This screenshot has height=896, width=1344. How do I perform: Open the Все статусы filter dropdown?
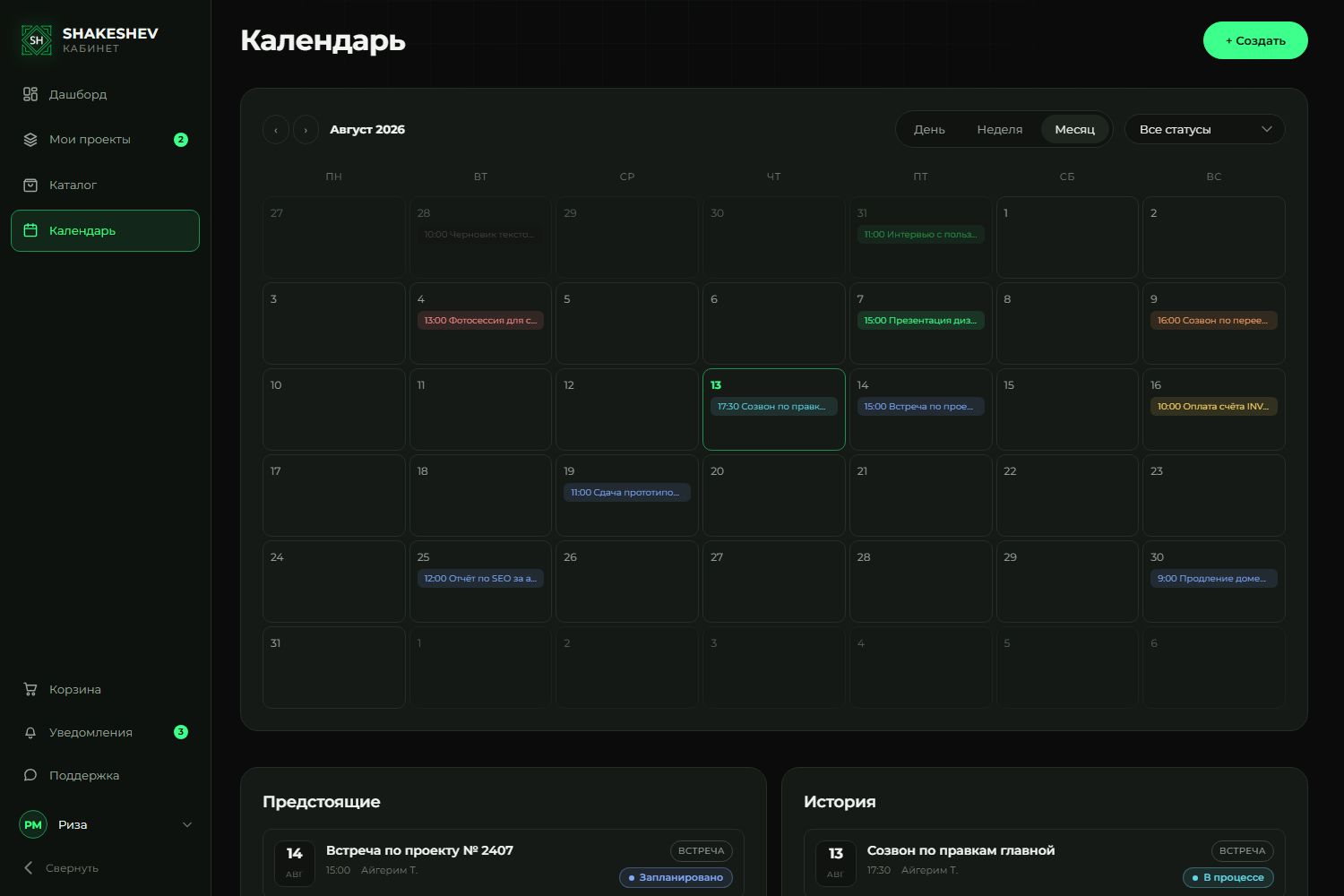1205,129
